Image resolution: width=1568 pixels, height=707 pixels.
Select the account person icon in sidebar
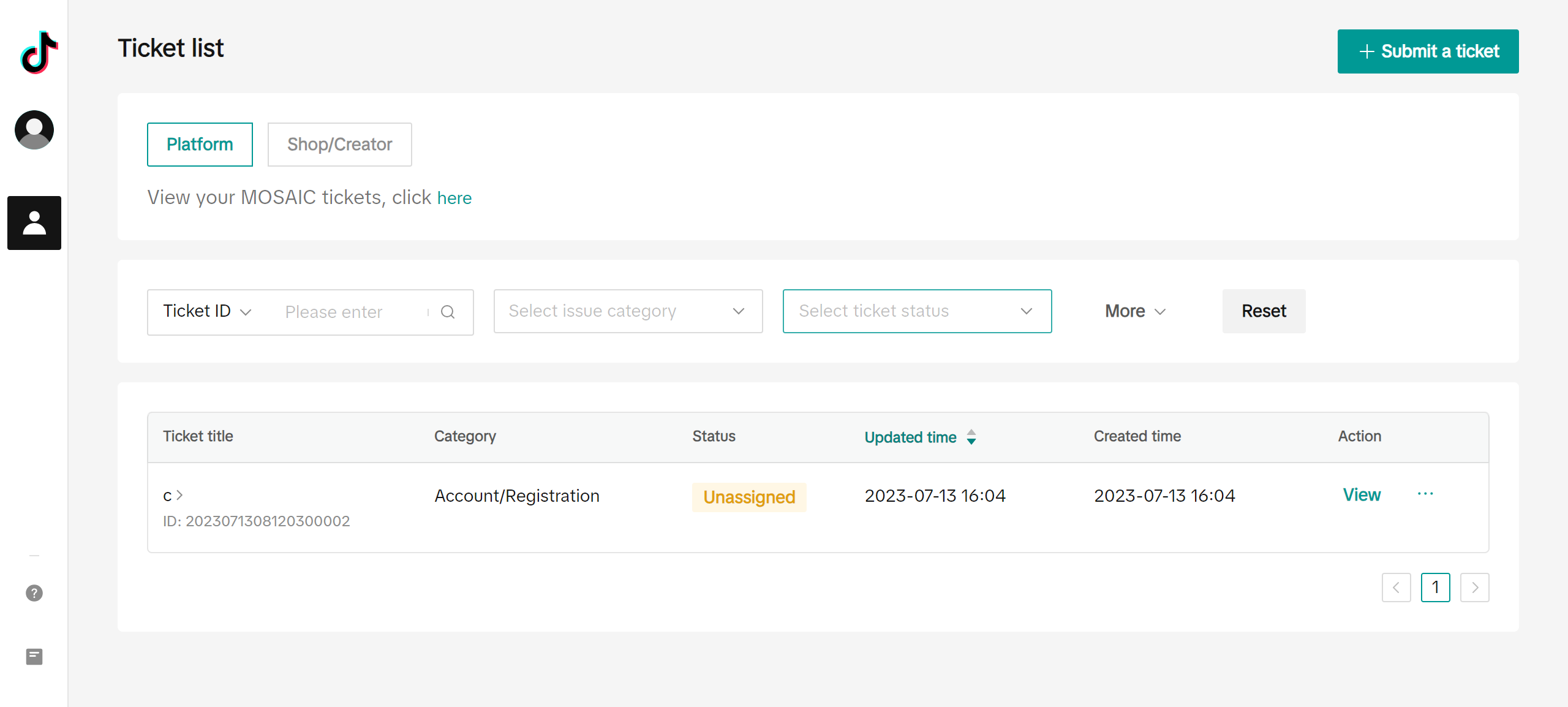pos(34,223)
